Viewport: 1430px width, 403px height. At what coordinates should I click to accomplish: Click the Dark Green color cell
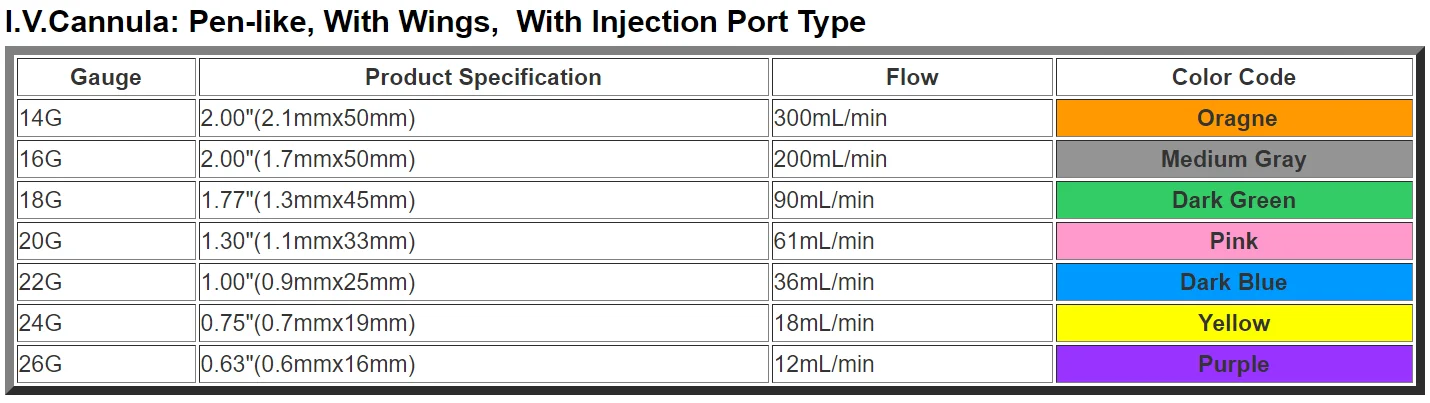pyautogui.click(x=1234, y=200)
